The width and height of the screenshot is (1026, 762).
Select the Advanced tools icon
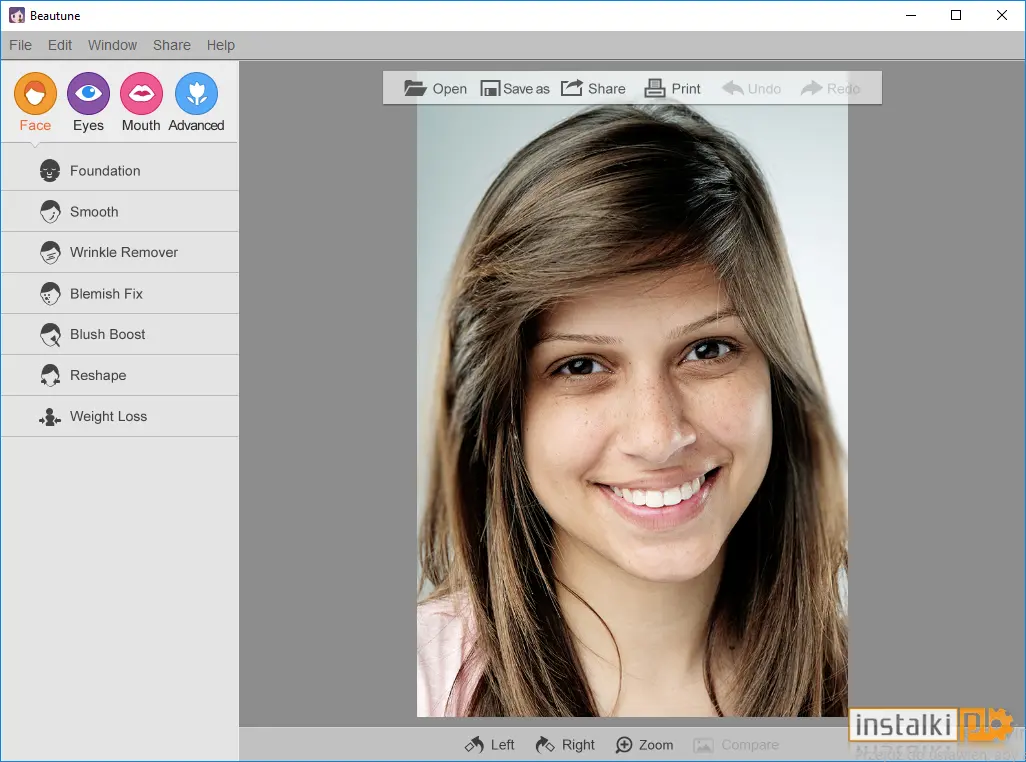click(x=196, y=94)
